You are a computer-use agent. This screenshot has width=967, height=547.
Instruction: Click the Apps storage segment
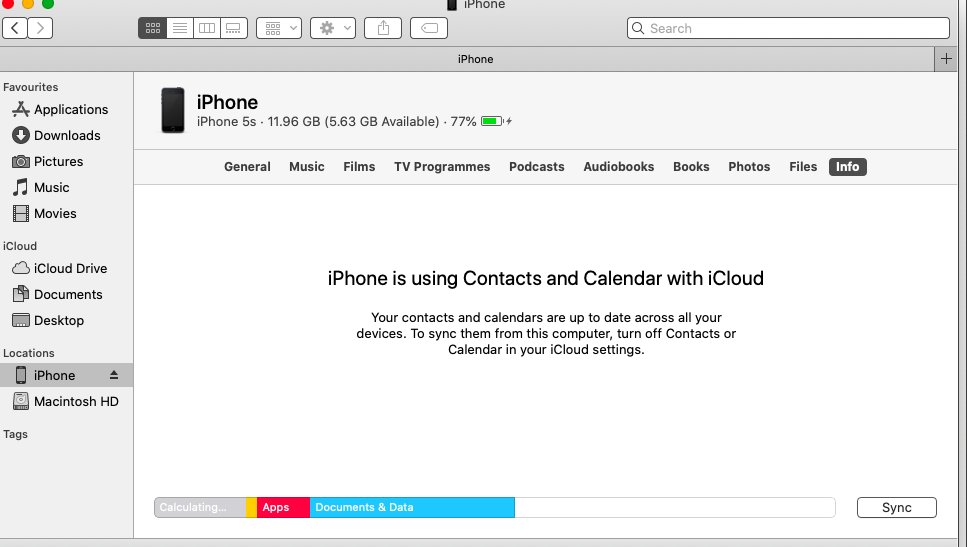(x=283, y=508)
